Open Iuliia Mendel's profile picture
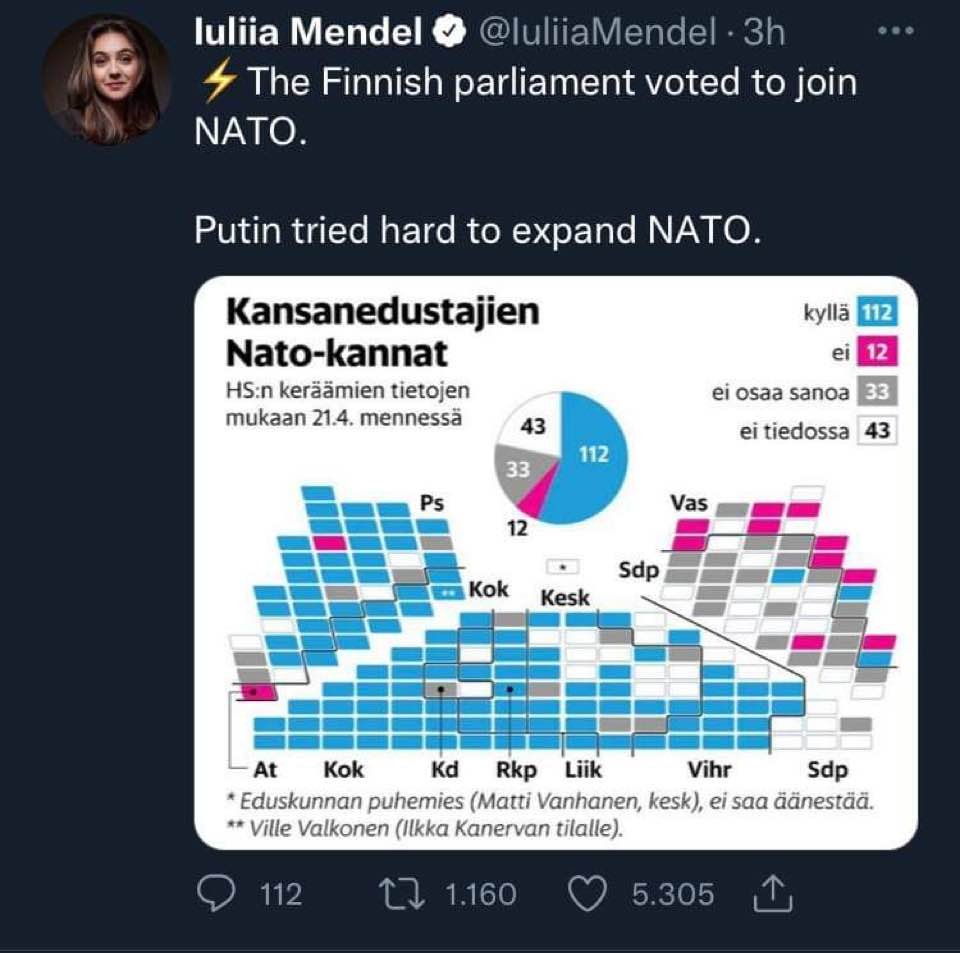960x953 pixels. pyautogui.click(x=105, y=79)
